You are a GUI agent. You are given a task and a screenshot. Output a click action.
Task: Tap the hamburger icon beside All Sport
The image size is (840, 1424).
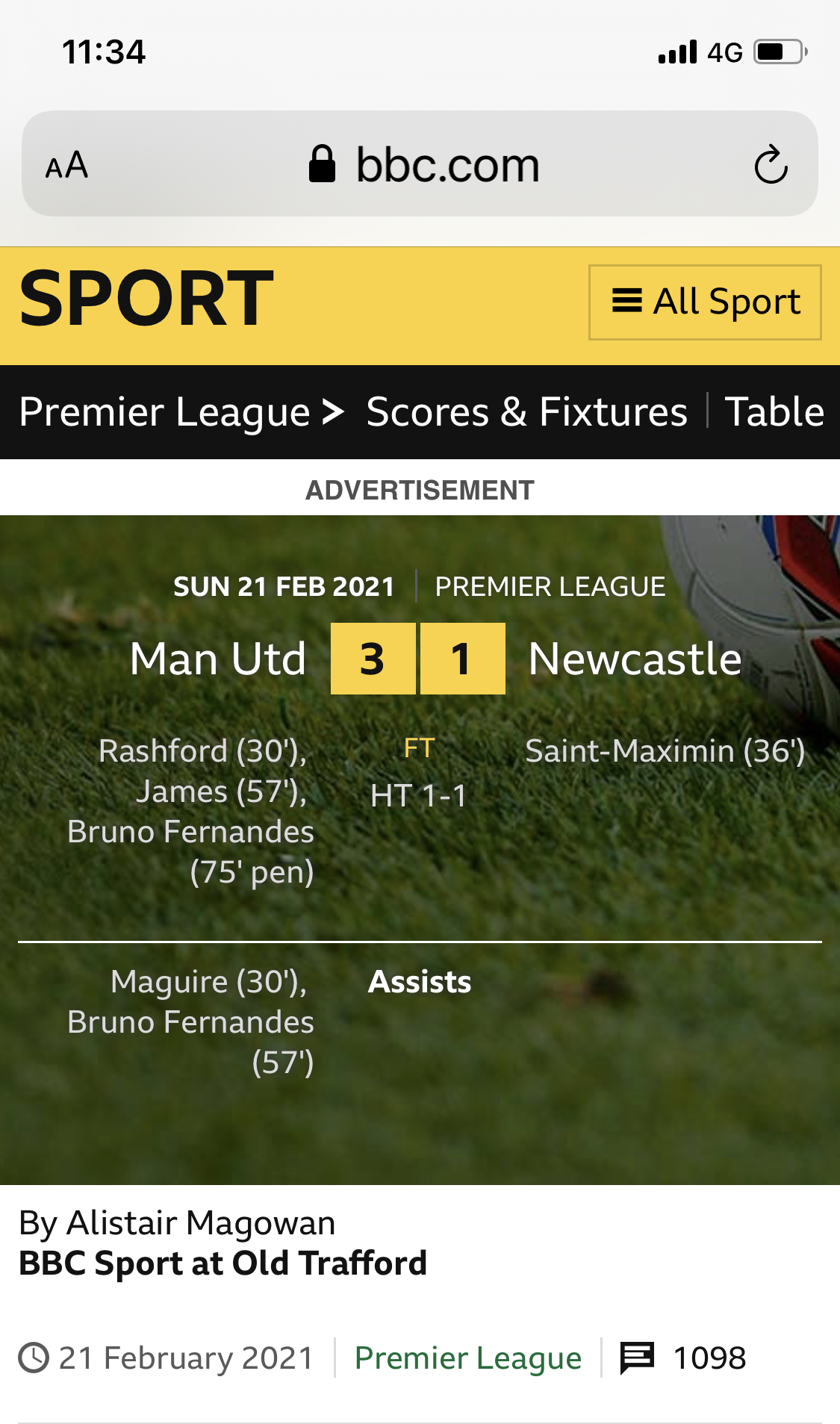pos(626,301)
